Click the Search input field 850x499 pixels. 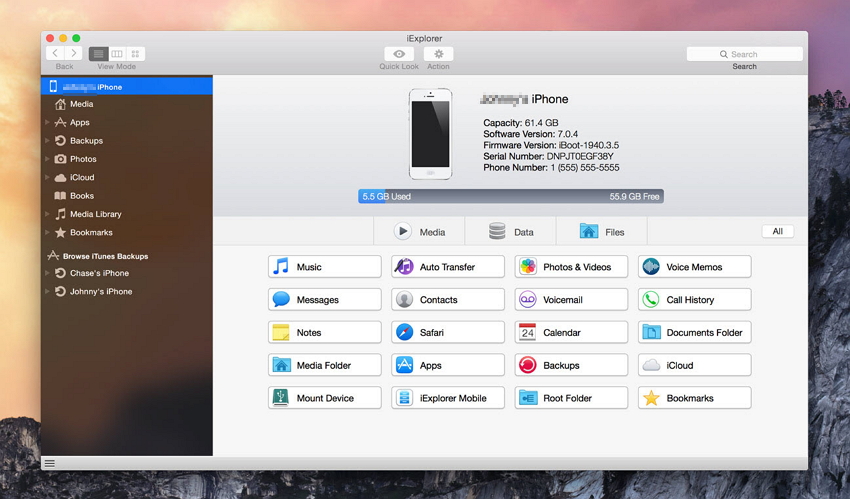744,54
